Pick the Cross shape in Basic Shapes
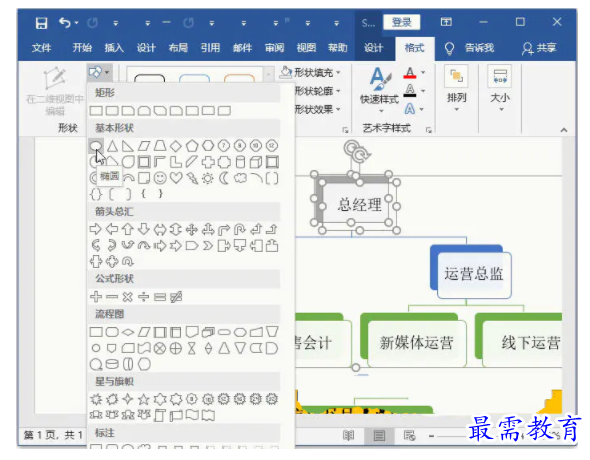 pyautogui.click(x=208, y=162)
